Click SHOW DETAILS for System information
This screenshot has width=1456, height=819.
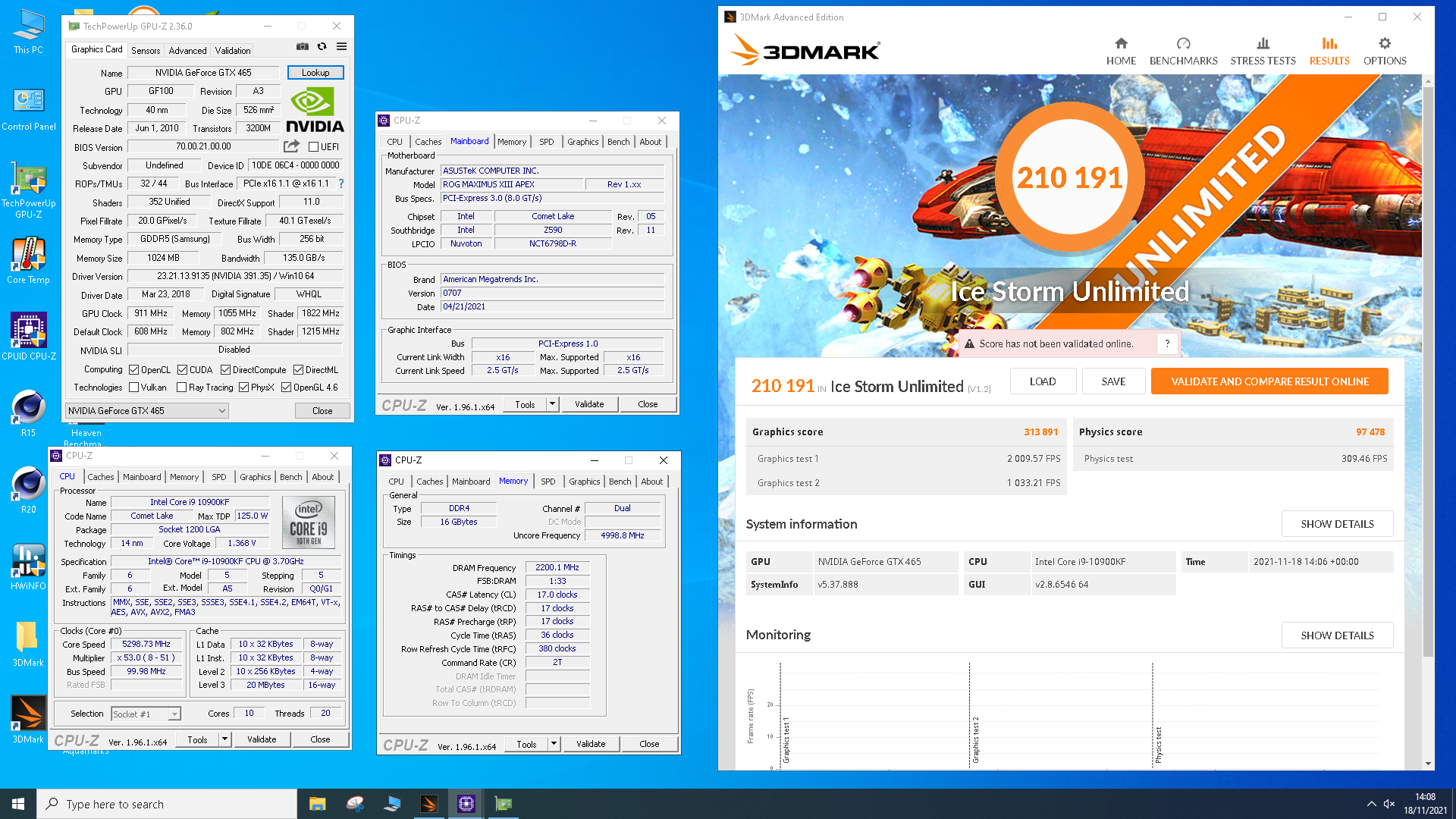click(1337, 524)
